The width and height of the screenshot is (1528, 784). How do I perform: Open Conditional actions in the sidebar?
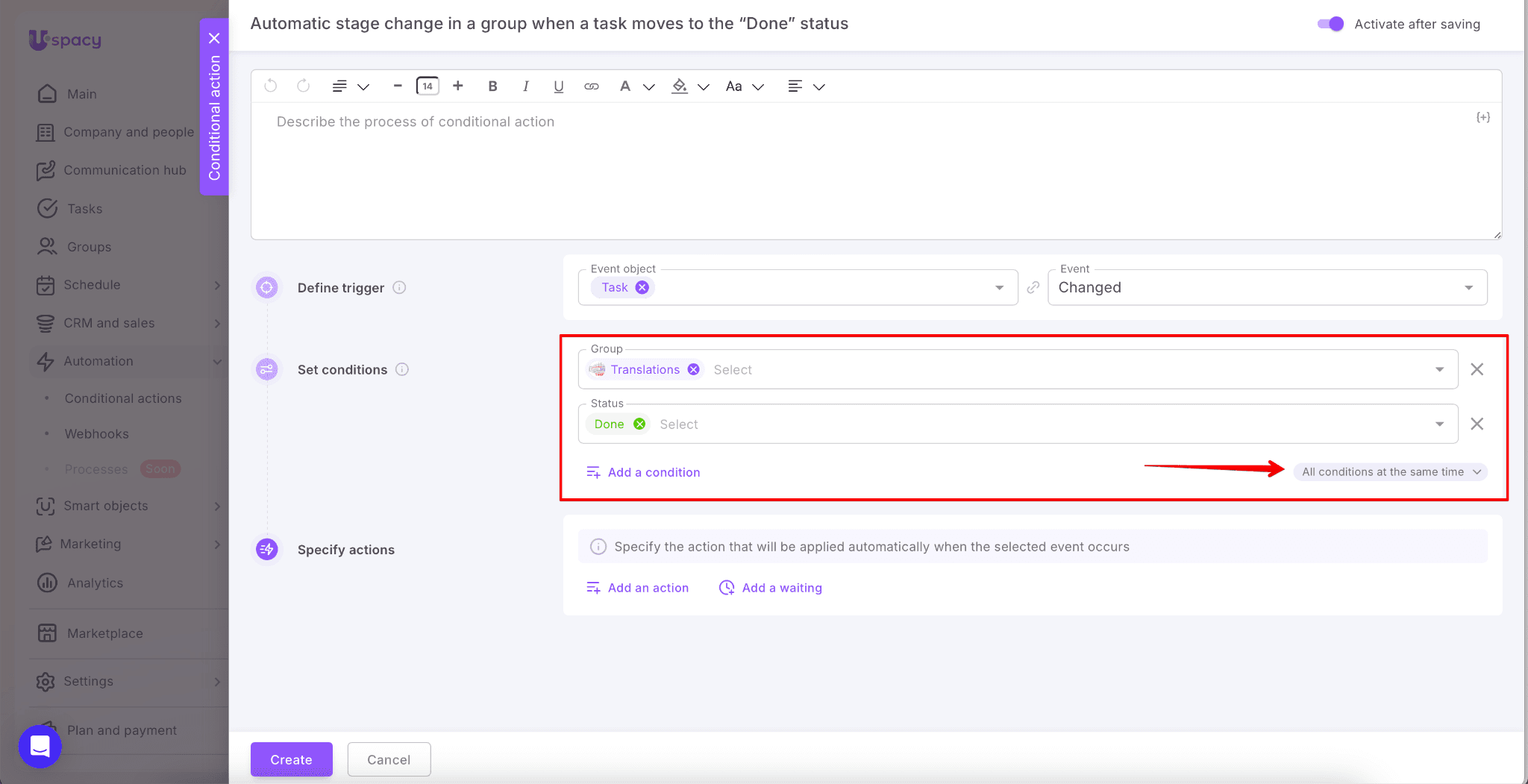point(123,398)
